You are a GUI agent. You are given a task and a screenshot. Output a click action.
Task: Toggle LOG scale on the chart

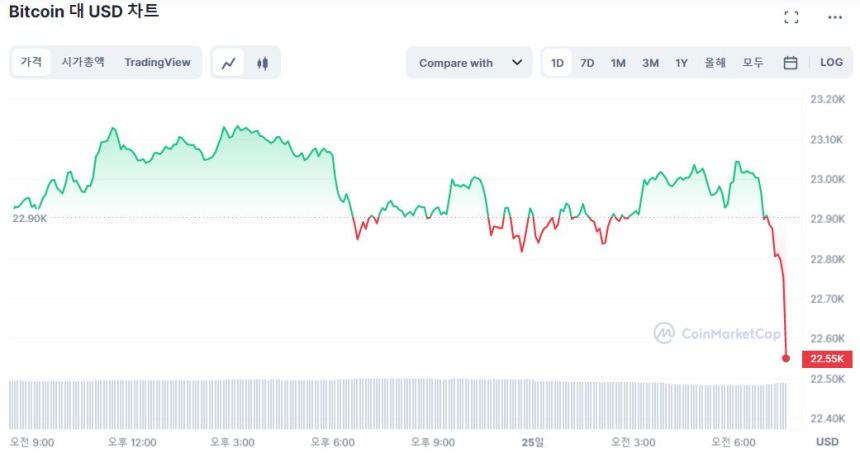click(x=831, y=63)
